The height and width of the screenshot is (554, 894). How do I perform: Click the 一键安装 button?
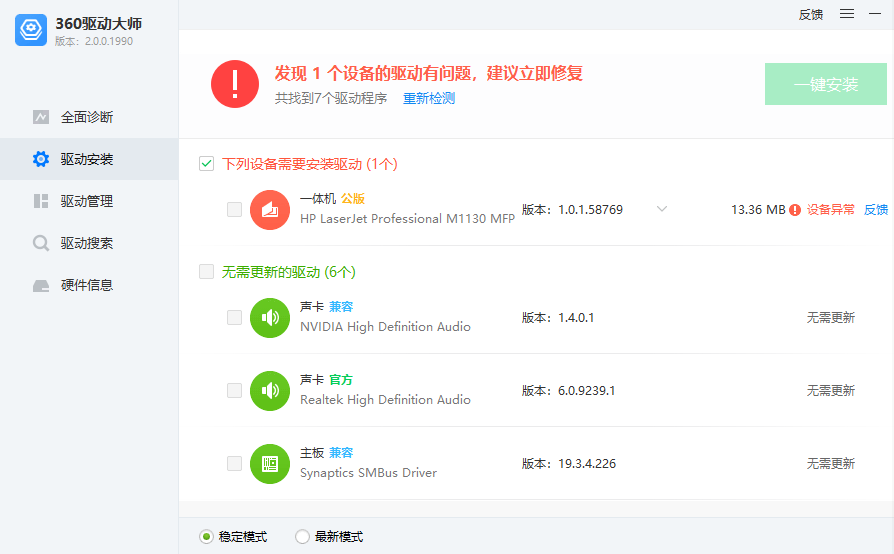[826, 84]
